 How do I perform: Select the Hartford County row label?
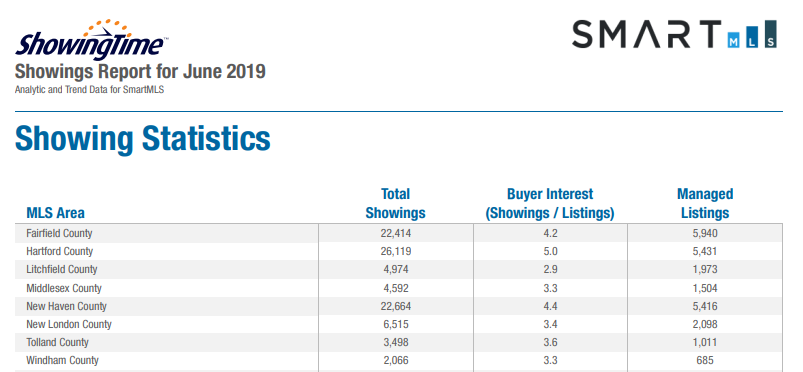[x=59, y=251]
